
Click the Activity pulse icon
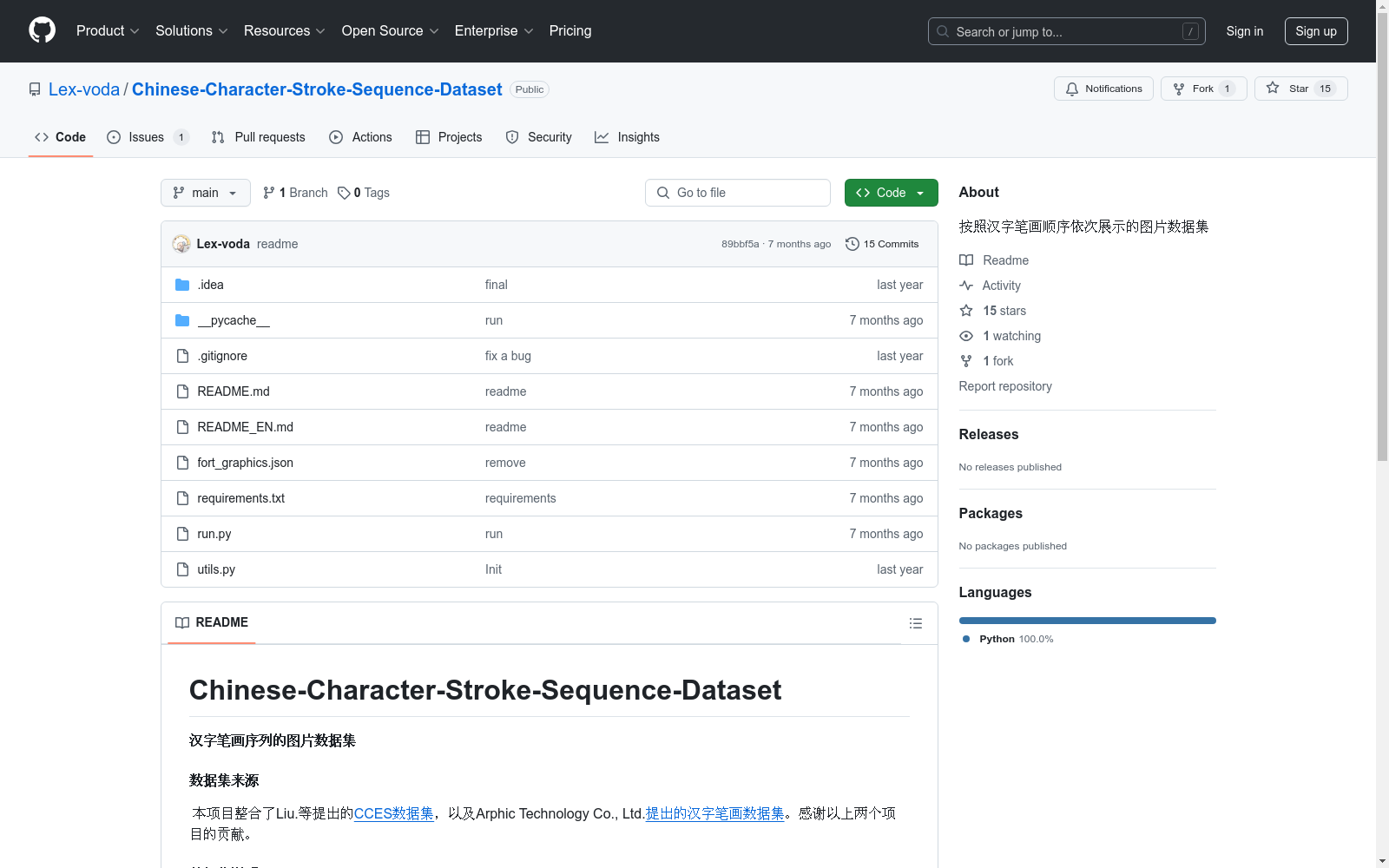point(966,286)
